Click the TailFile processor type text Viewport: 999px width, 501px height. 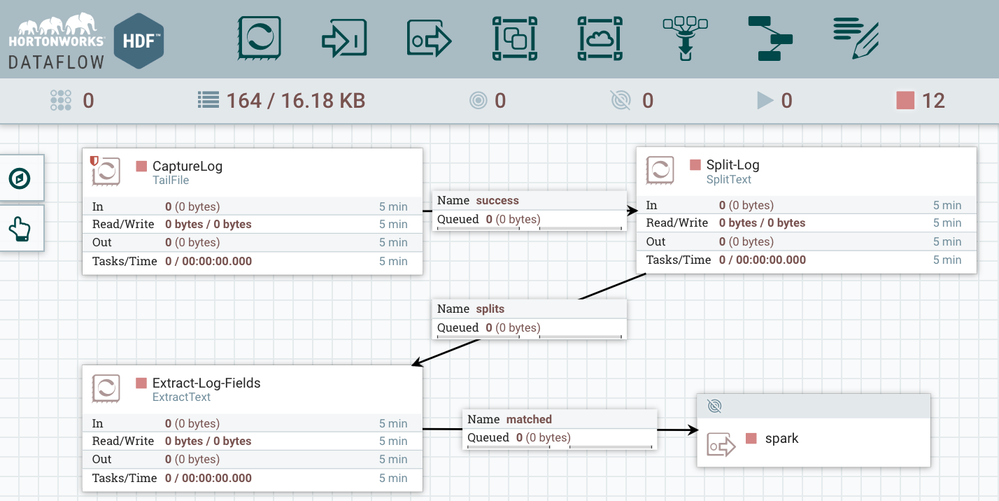171,180
